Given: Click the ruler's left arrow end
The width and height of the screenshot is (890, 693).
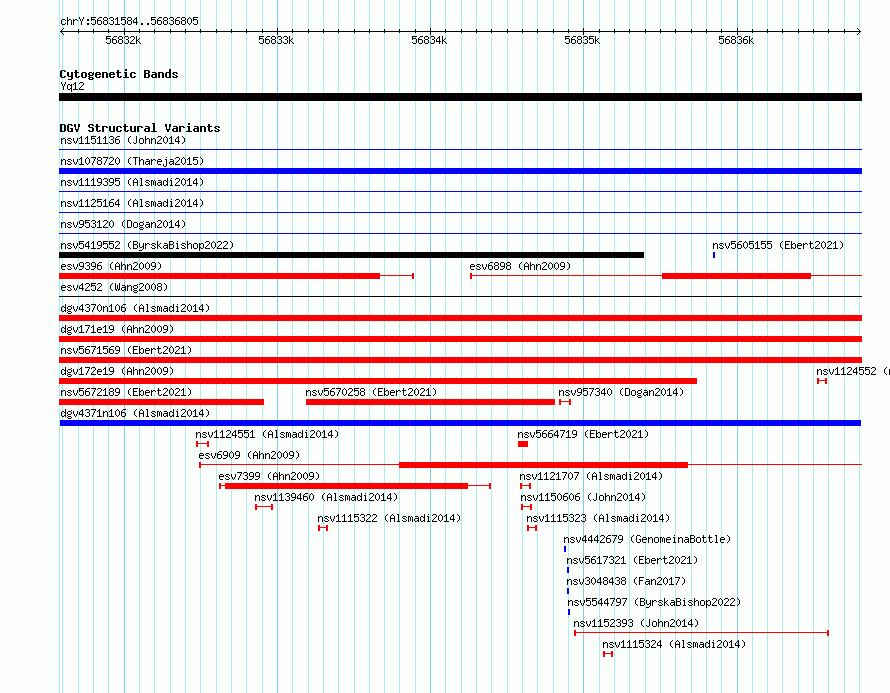Looking at the screenshot, I should point(62,32).
